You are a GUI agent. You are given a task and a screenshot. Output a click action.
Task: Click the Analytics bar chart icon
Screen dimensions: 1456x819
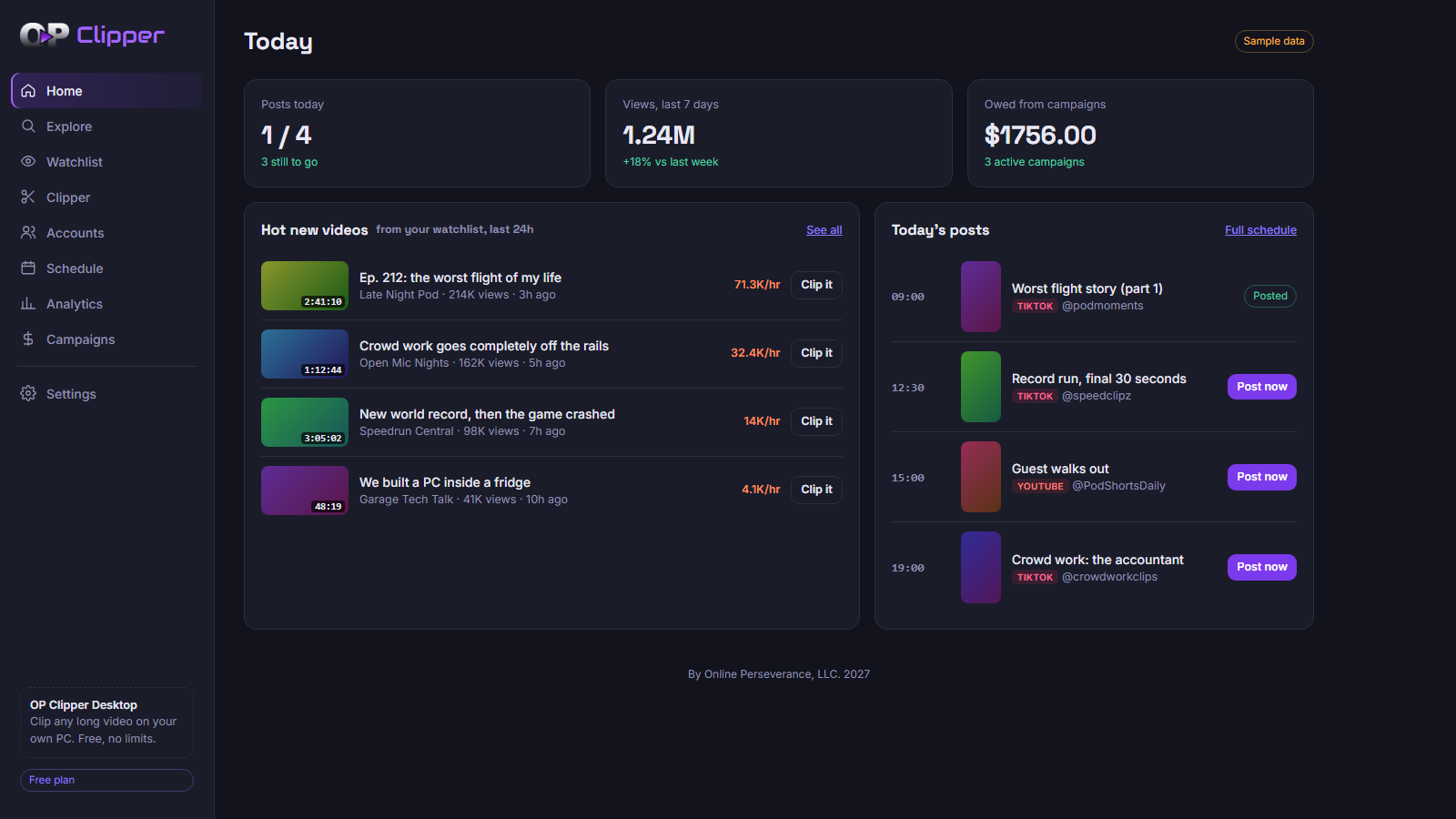[28, 304]
